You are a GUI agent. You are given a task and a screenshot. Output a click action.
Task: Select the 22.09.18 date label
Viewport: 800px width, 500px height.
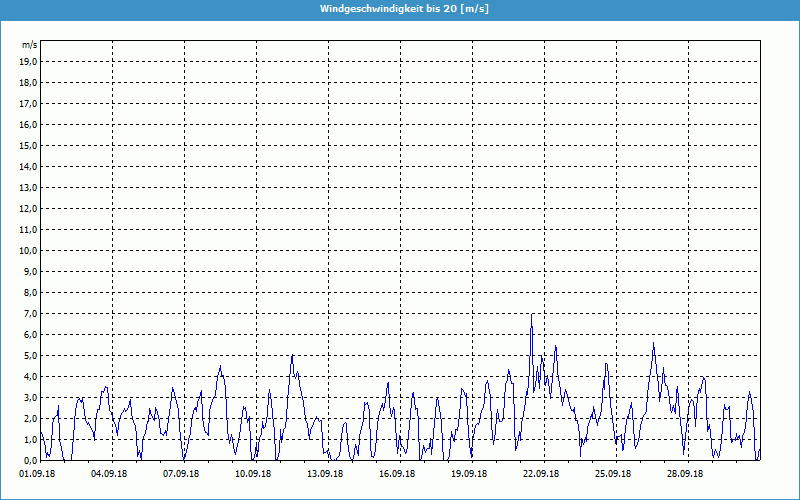(x=544, y=474)
